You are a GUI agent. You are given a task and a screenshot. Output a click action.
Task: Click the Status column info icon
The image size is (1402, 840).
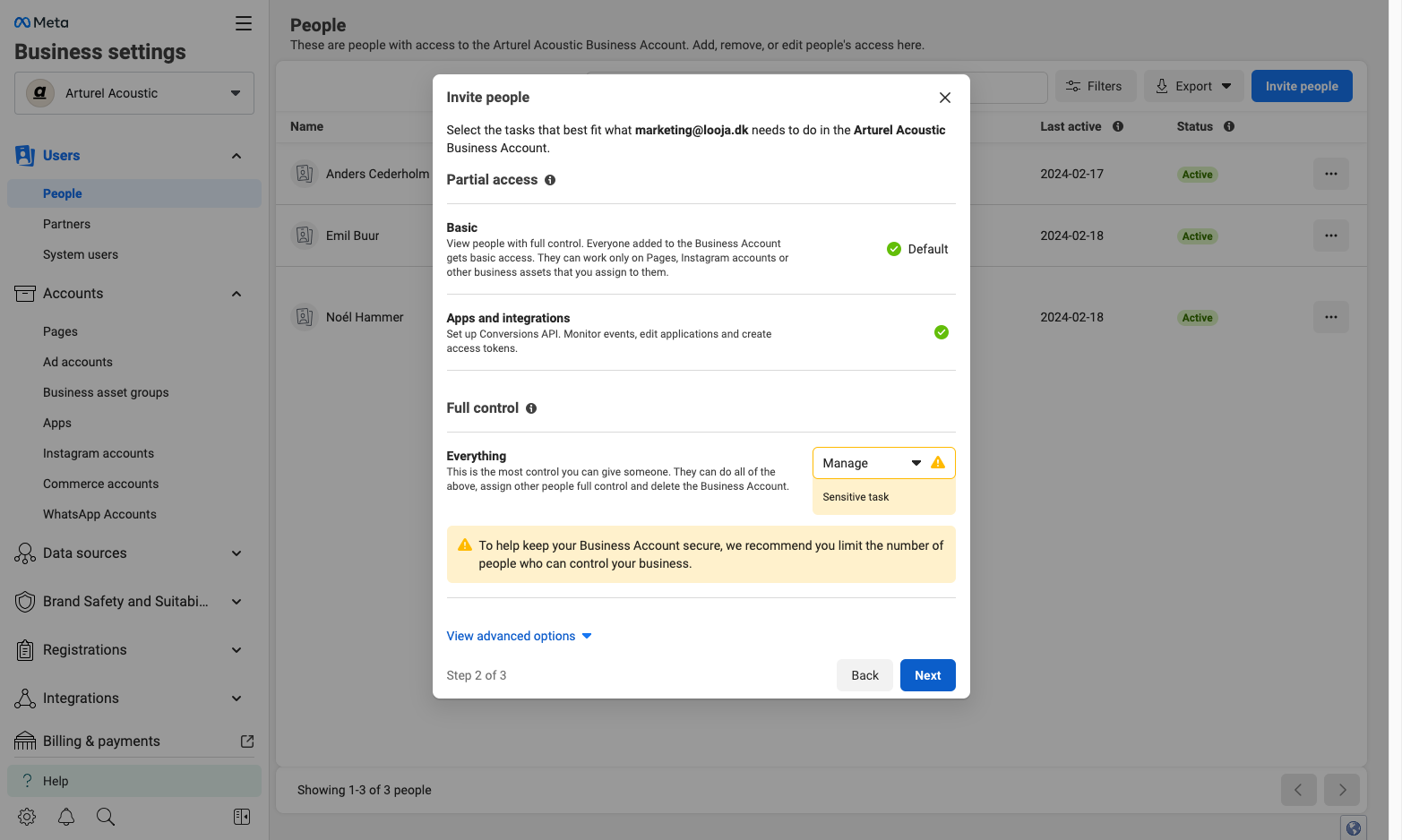[1229, 126]
